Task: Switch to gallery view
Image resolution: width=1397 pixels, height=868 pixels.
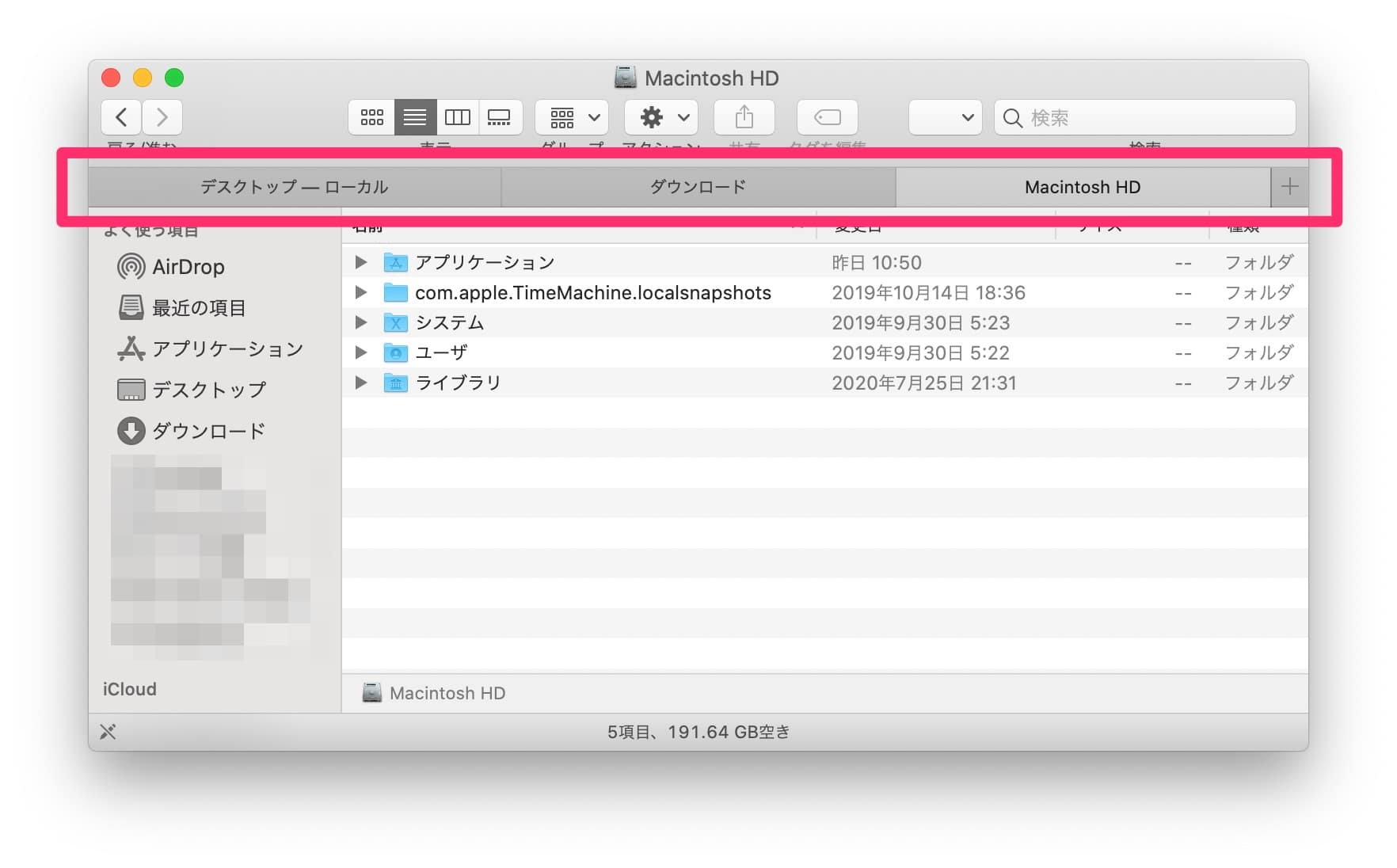Action: tap(500, 117)
